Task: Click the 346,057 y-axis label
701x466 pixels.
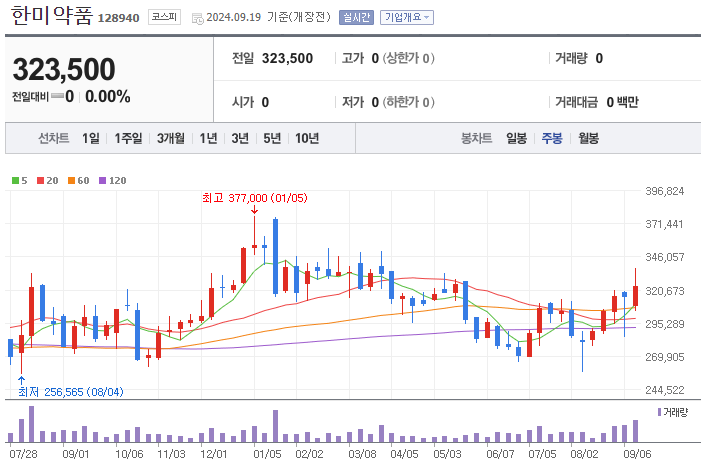Action: tap(664, 257)
